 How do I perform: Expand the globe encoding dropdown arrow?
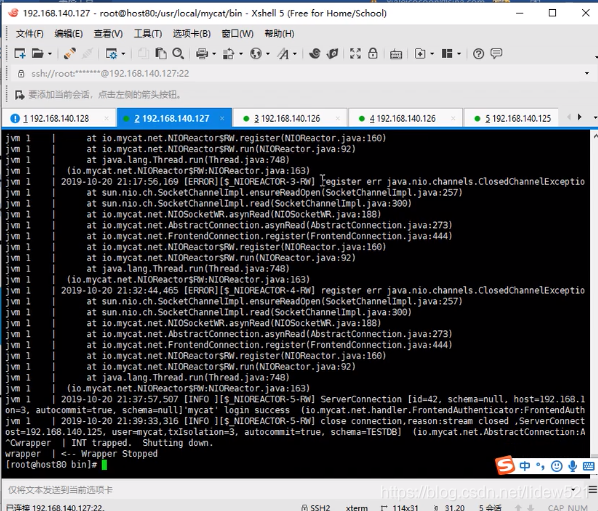point(268,54)
